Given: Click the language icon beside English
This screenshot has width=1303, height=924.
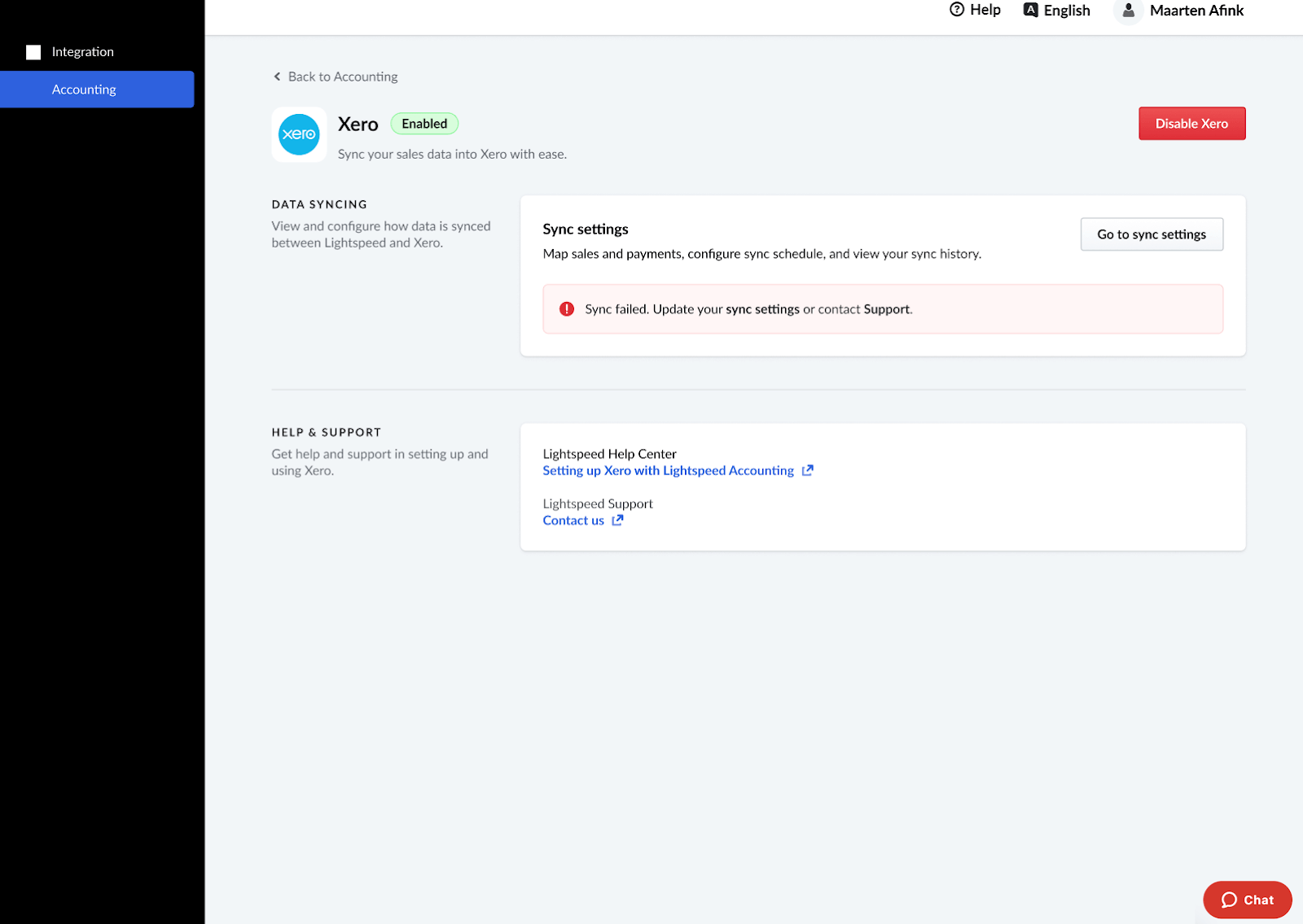Looking at the screenshot, I should pyautogui.click(x=1029, y=10).
